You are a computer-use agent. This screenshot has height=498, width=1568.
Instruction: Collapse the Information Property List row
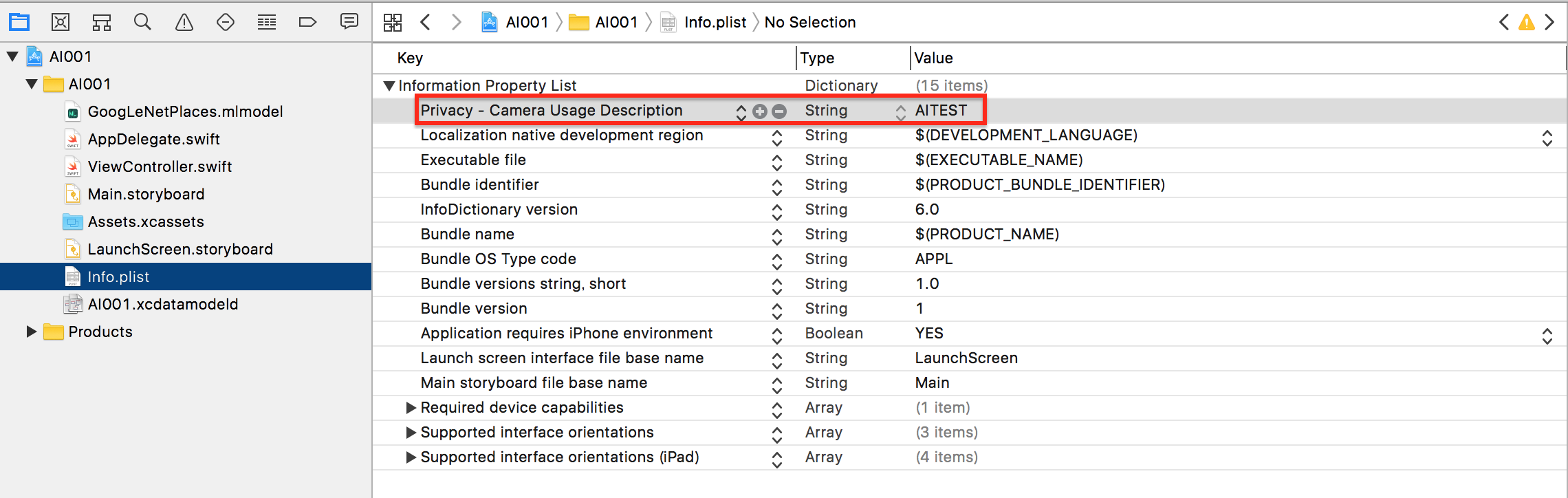pos(389,86)
